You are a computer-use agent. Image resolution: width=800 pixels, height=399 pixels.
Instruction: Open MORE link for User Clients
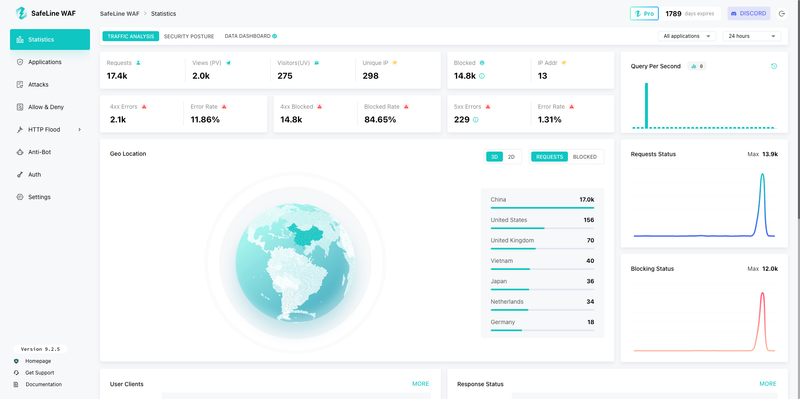pos(420,384)
